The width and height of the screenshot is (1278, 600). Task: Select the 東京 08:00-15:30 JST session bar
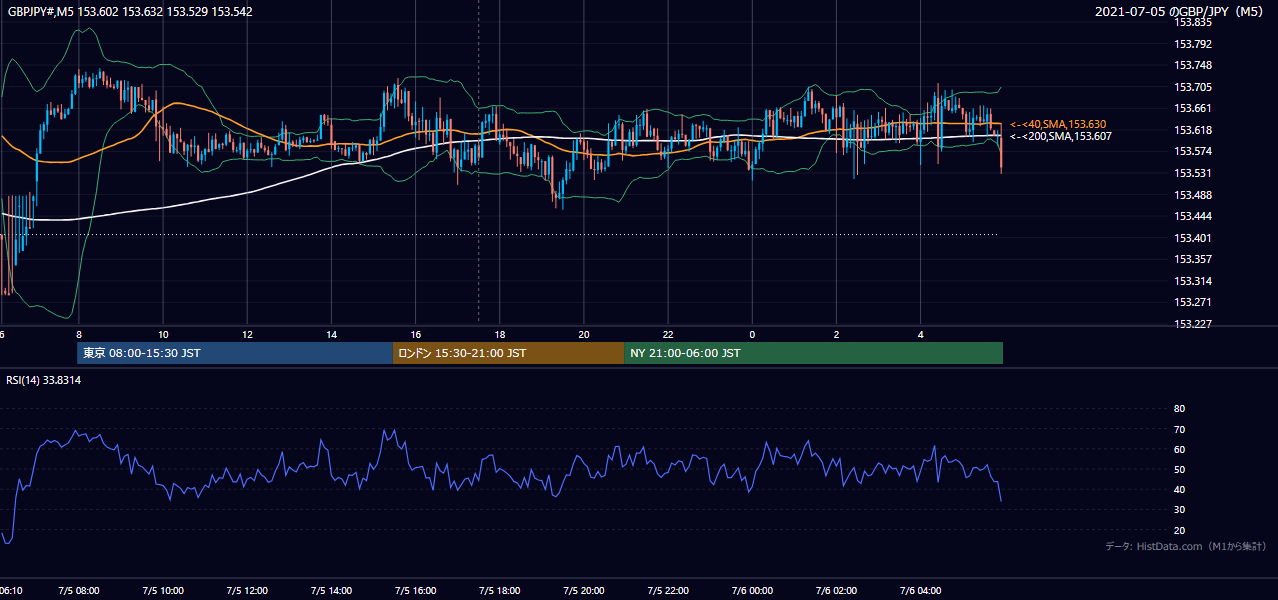(x=235, y=353)
